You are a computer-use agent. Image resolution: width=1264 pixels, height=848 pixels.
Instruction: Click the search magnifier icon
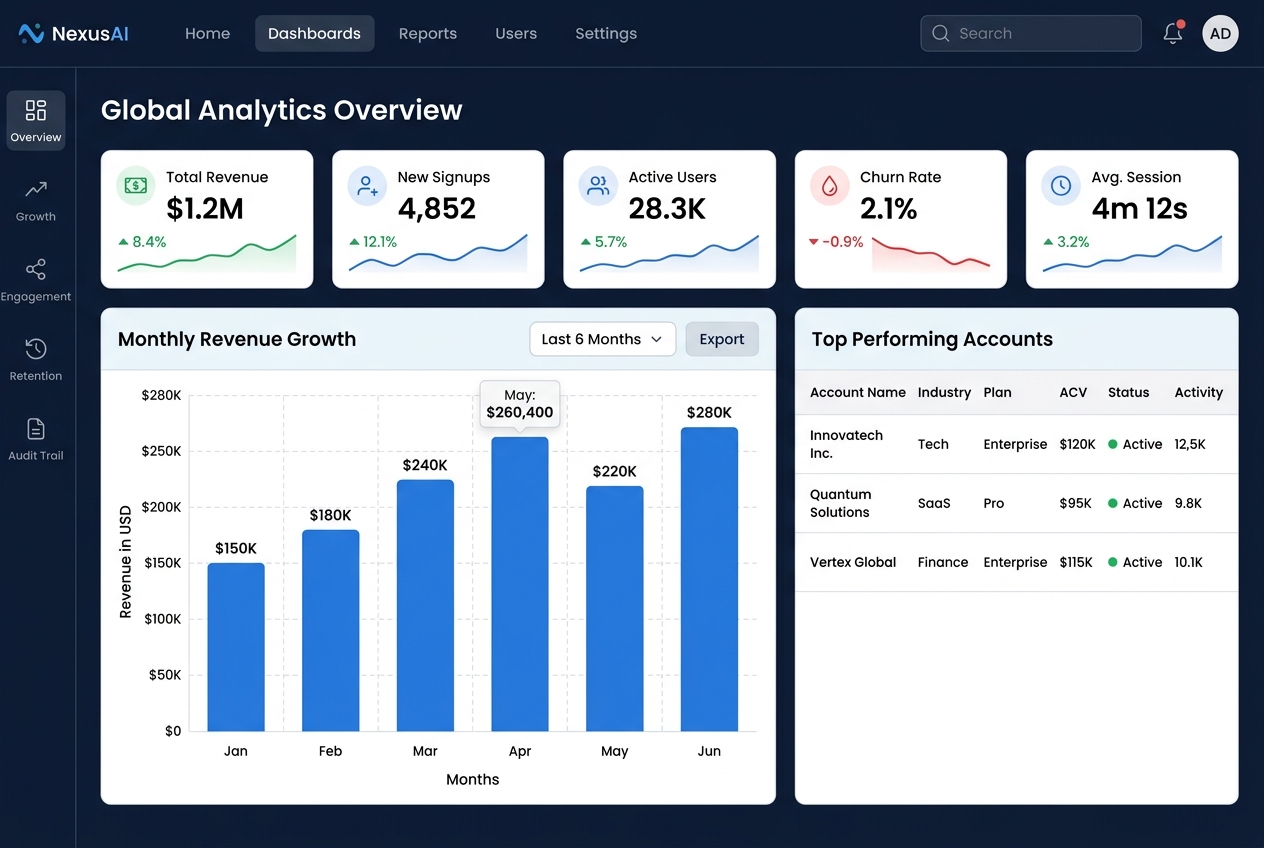tap(940, 33)
